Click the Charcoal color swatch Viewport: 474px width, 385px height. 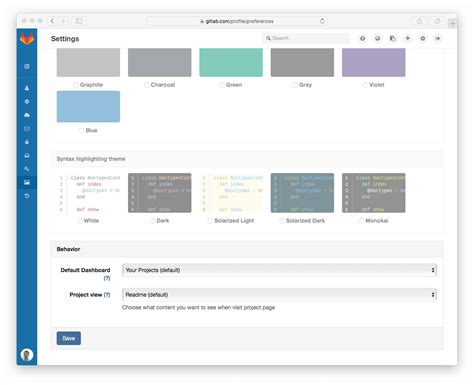tap(160, 62)
